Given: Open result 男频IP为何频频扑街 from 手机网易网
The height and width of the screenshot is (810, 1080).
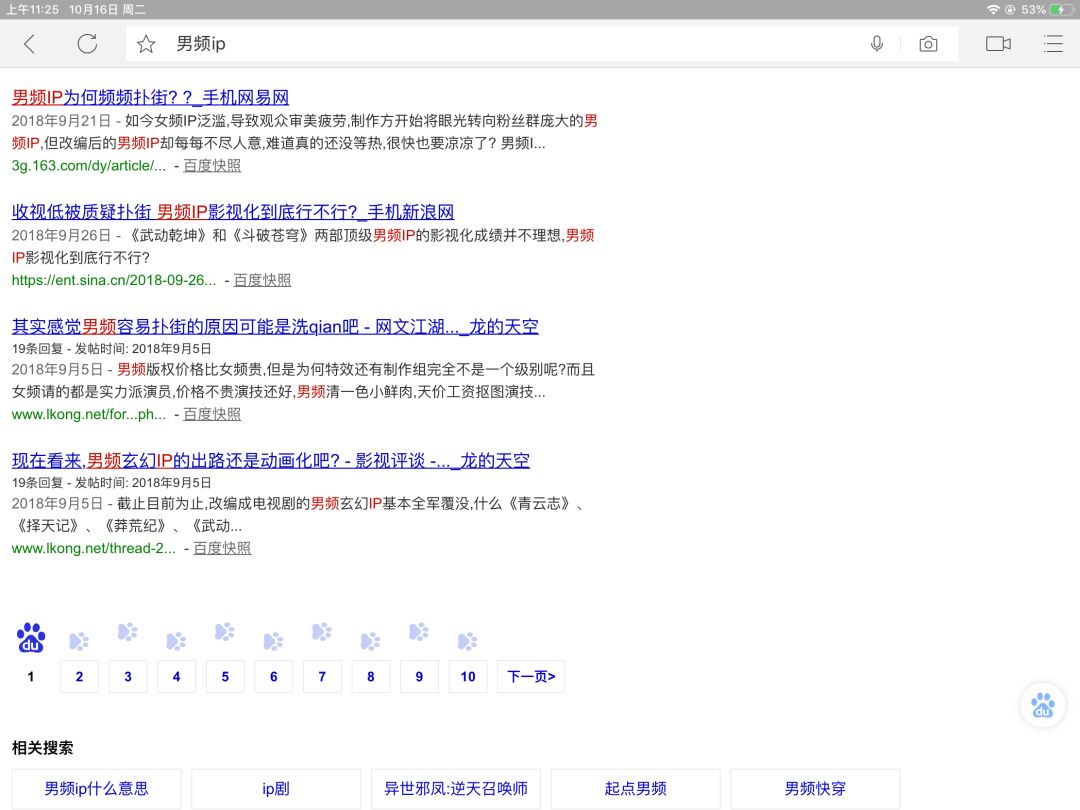Looking at the screenshot, I should click(x=150, y=98).
